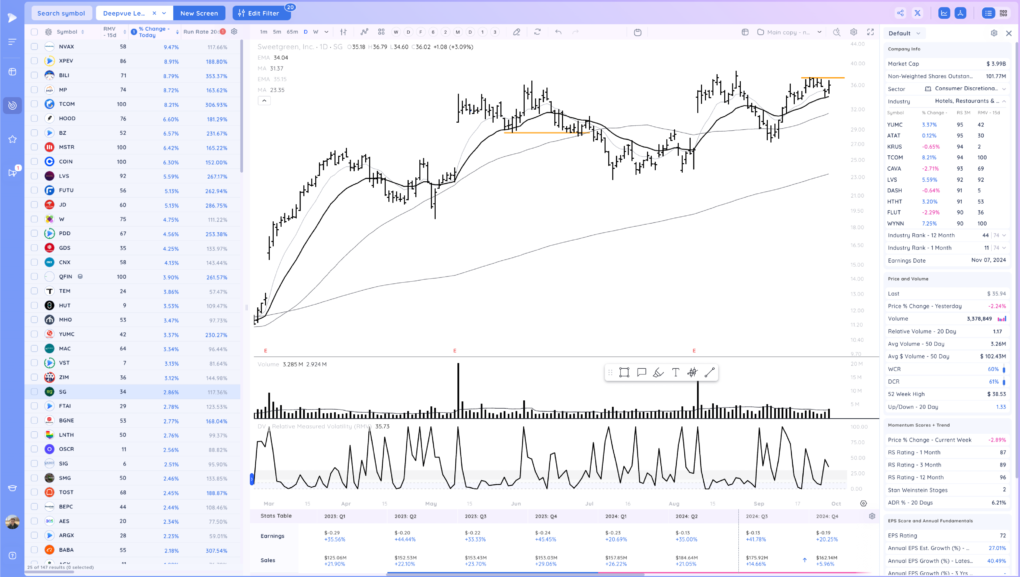
Task: Click the share icon in top bar
Action: (928, 13)
